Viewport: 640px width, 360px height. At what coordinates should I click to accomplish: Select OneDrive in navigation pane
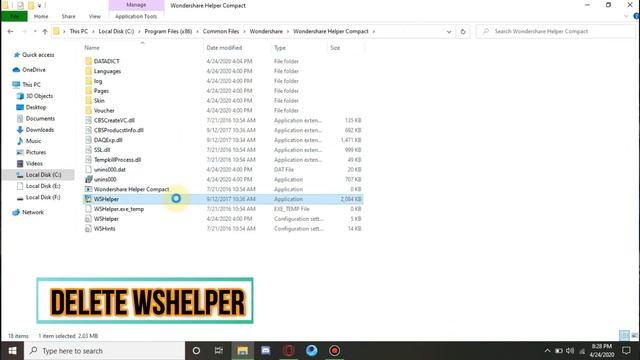pos(33,70)
